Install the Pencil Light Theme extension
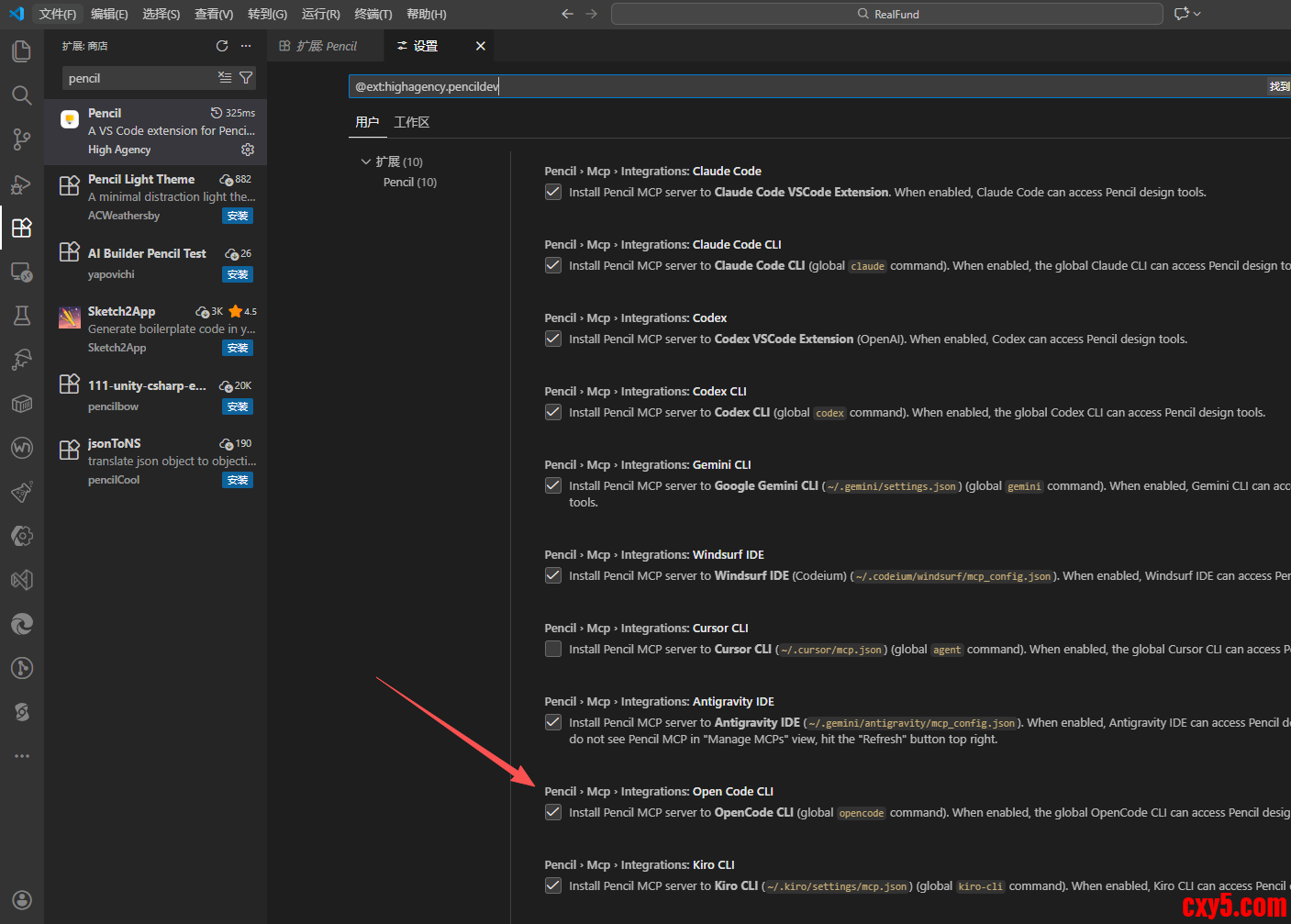The width and height of the screenshot is (1291, 924). pyautogui.click(x=238, y=216)
